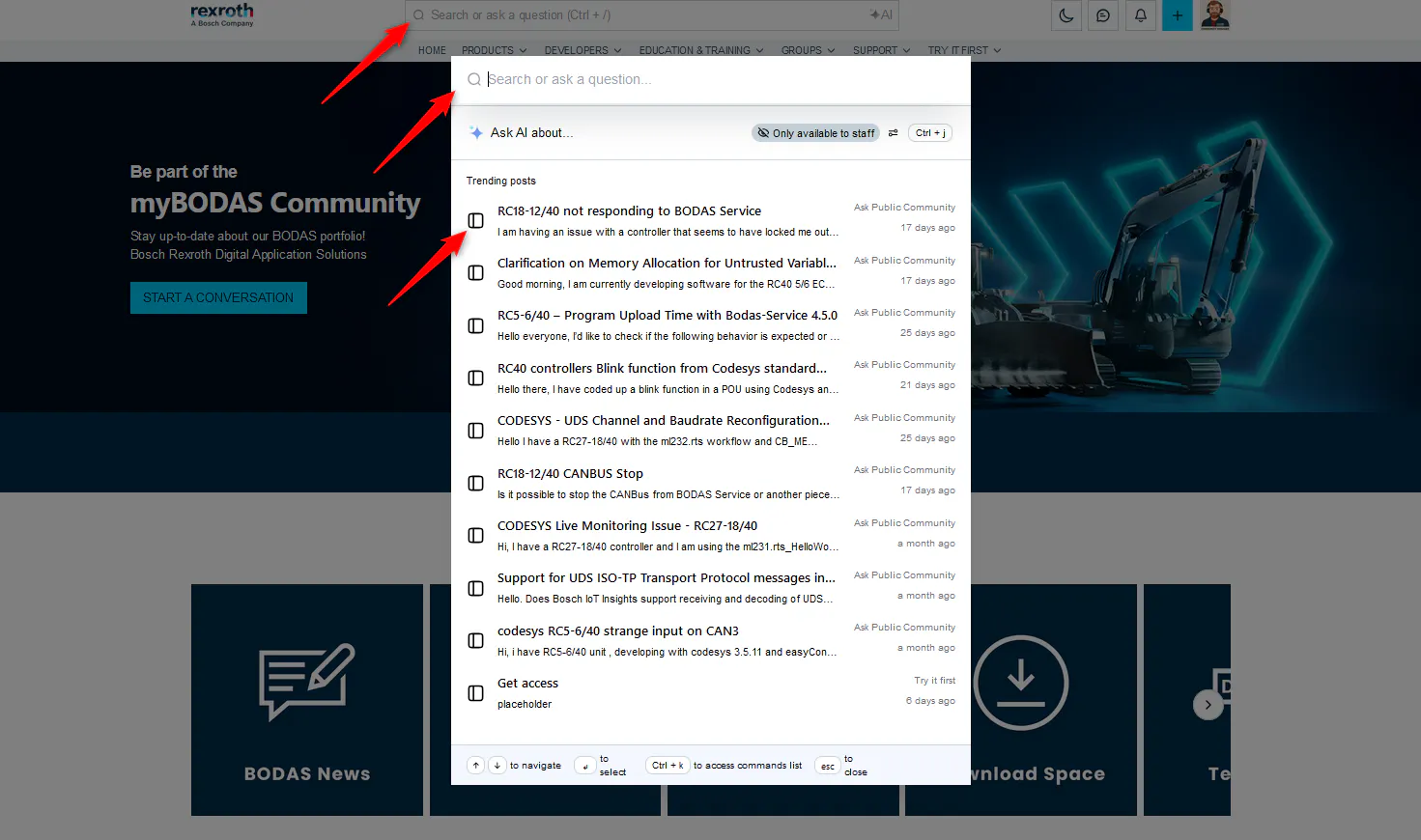Open the notifications bell
The image size is (1421, 840).
click(1141, 15)
